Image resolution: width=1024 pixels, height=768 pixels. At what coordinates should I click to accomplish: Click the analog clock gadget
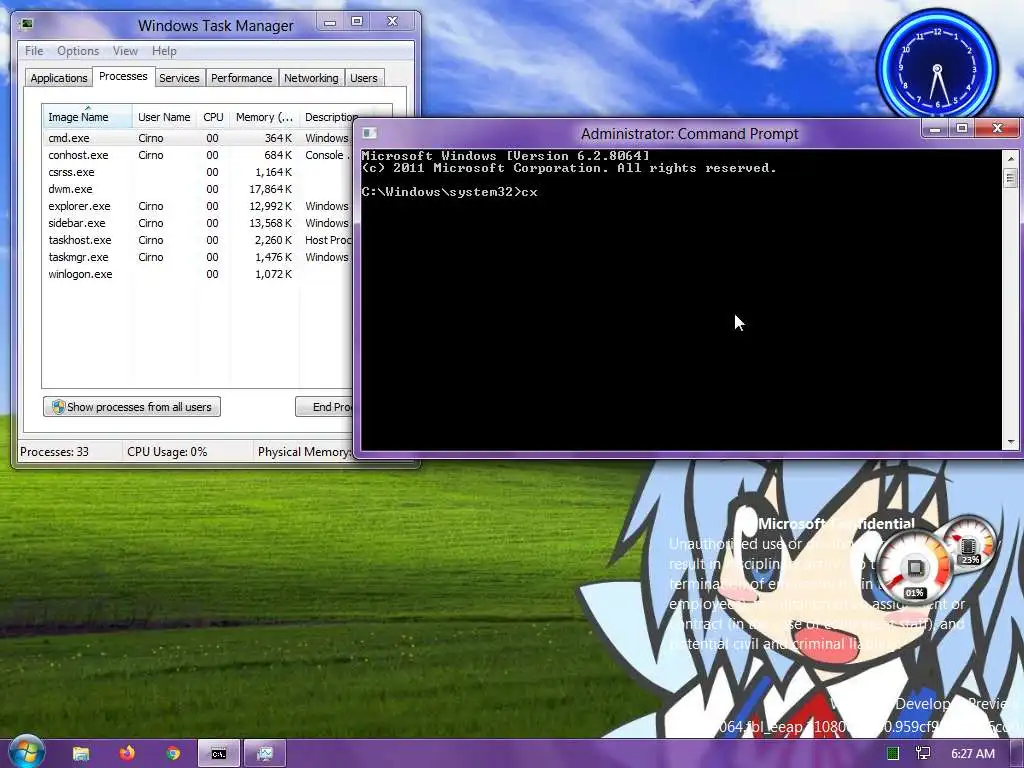point(937,69)
